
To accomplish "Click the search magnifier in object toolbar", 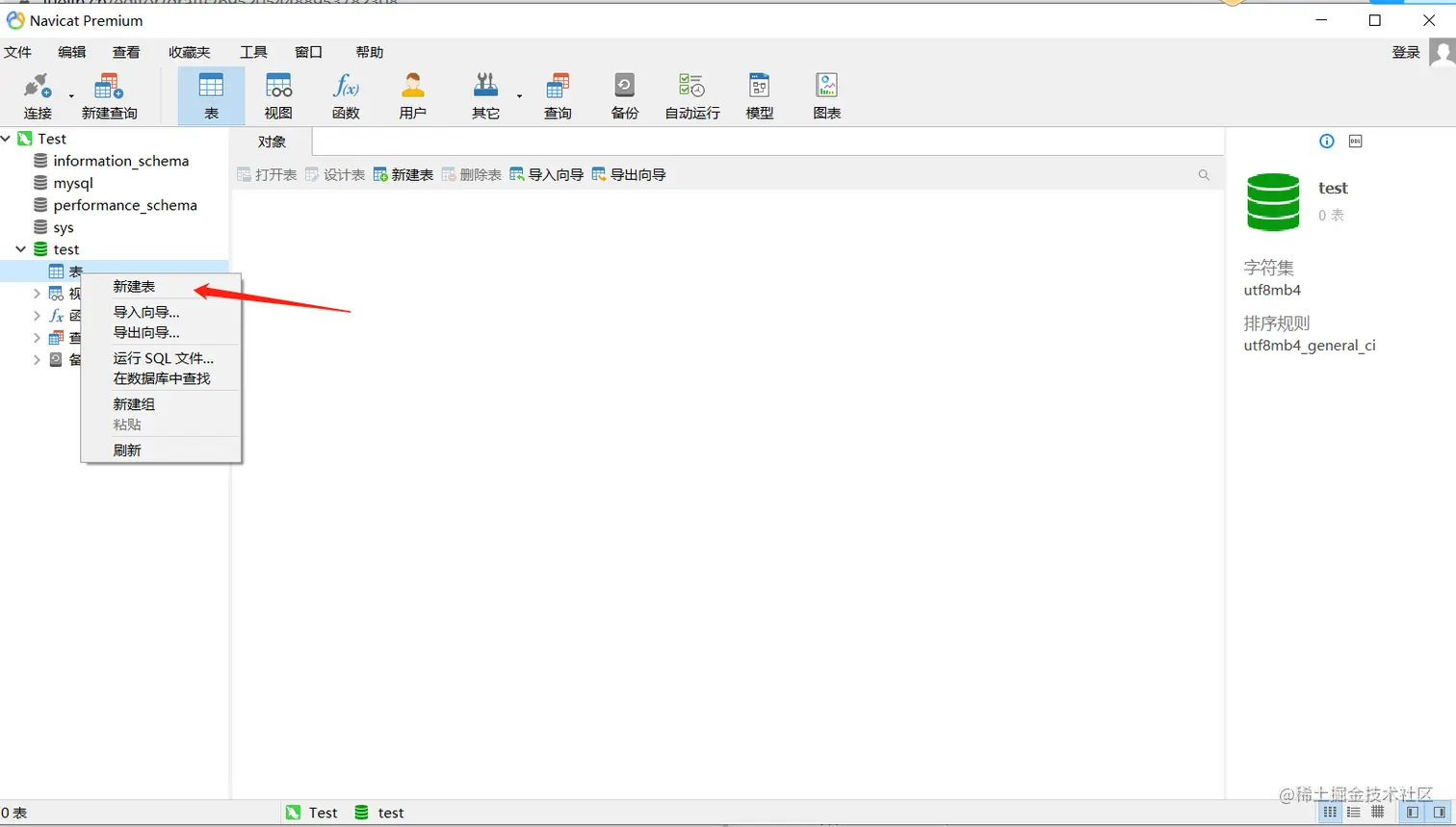I will (x=1204, y=174).
